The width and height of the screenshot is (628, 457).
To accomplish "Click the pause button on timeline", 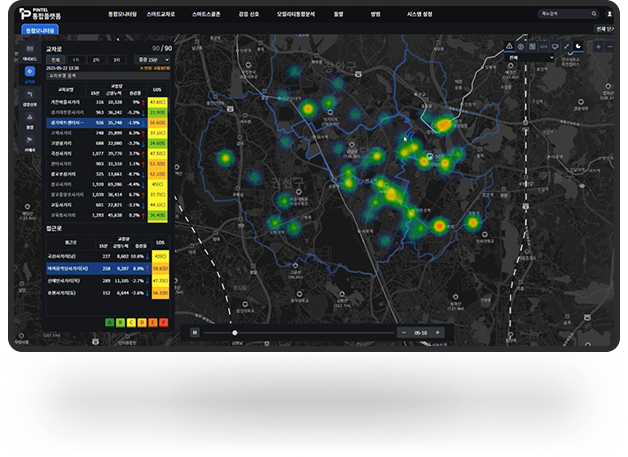I will [195, 332].
